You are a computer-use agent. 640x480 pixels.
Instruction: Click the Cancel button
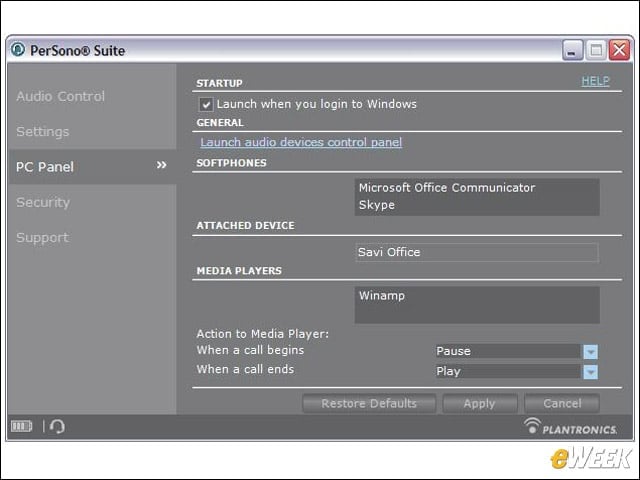tap(562, 403)
